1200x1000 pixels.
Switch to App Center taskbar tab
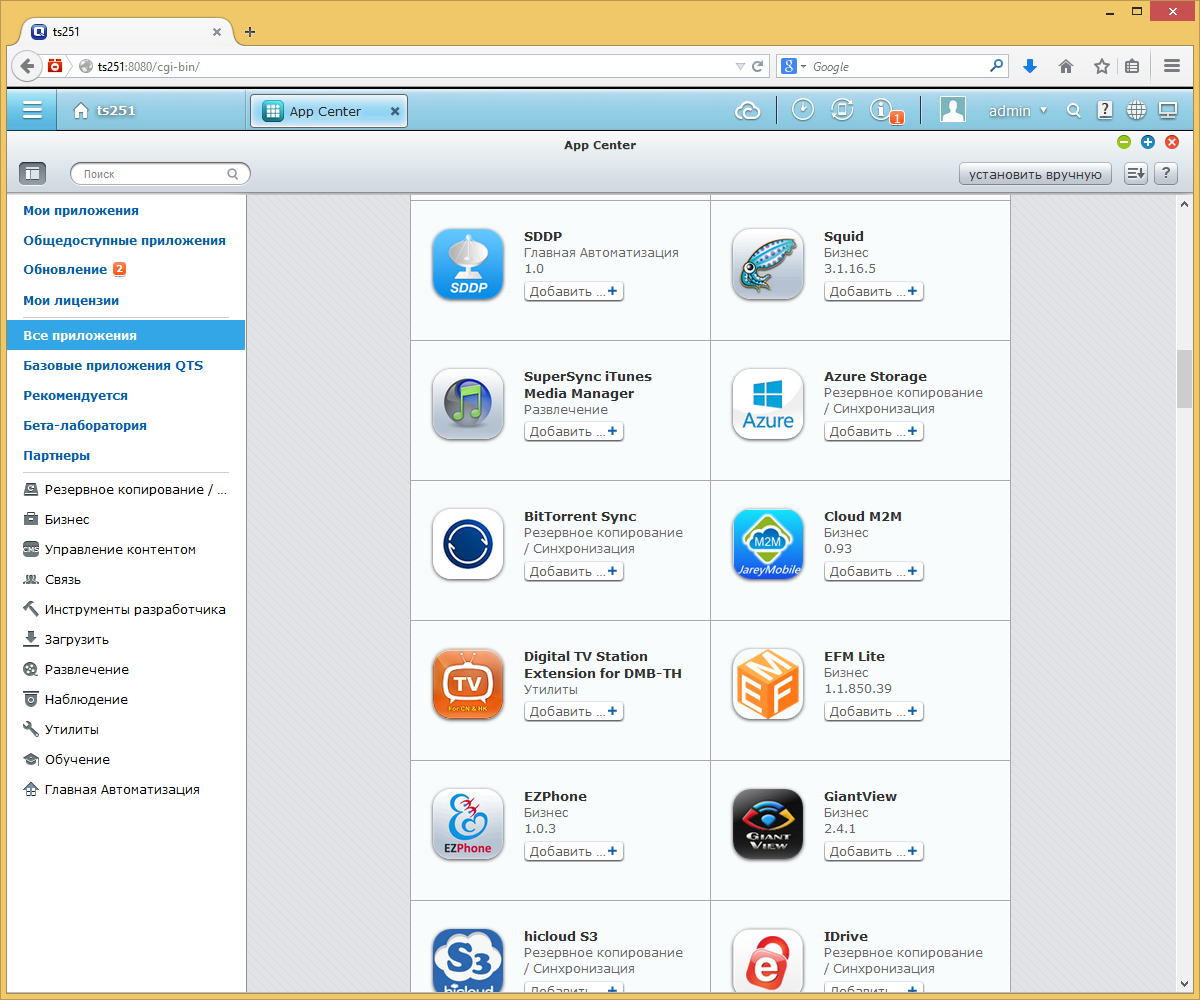click(x=328, y=111)
